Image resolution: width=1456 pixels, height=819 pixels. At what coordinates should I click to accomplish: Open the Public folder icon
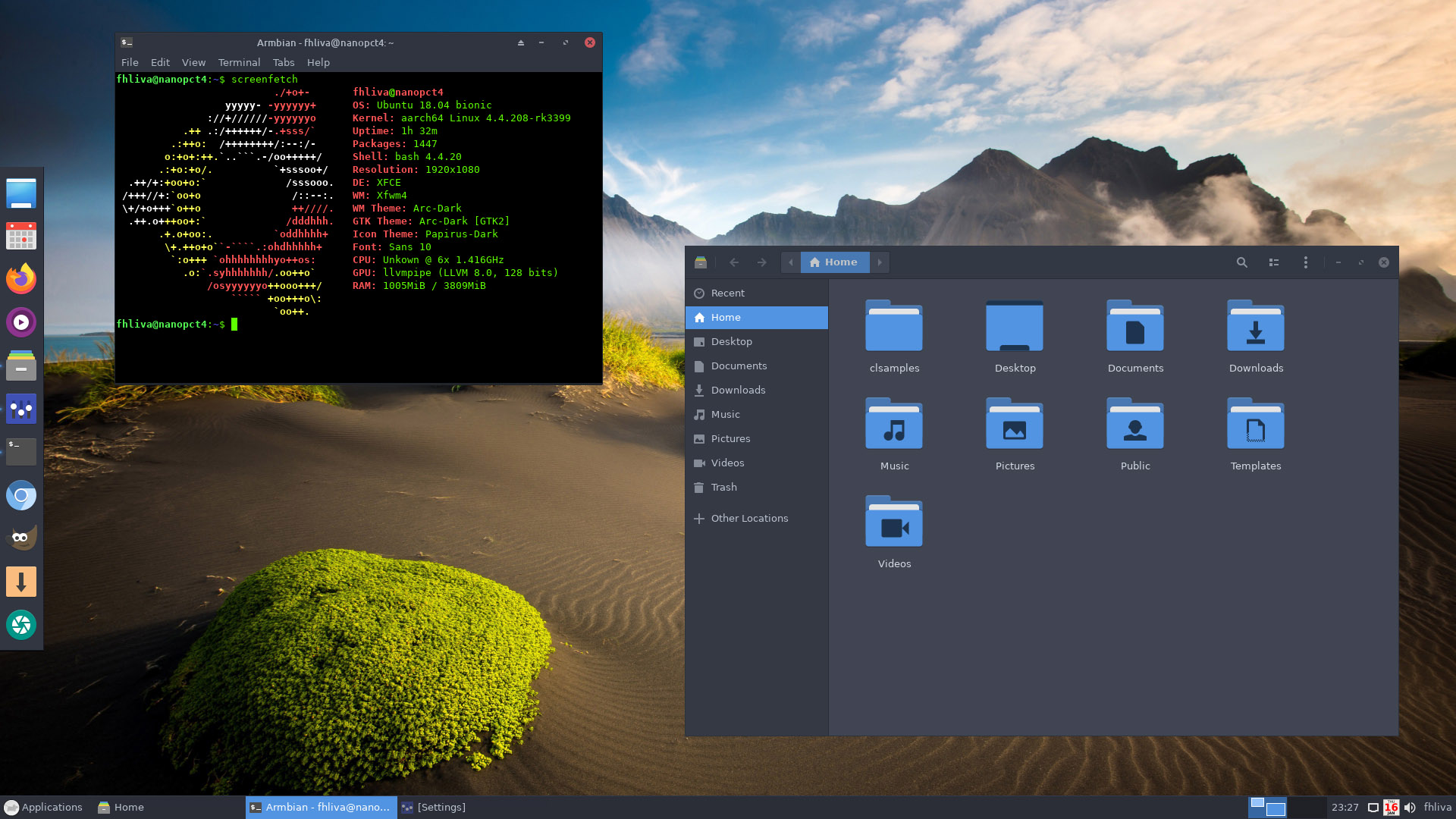coord(1135,424)
